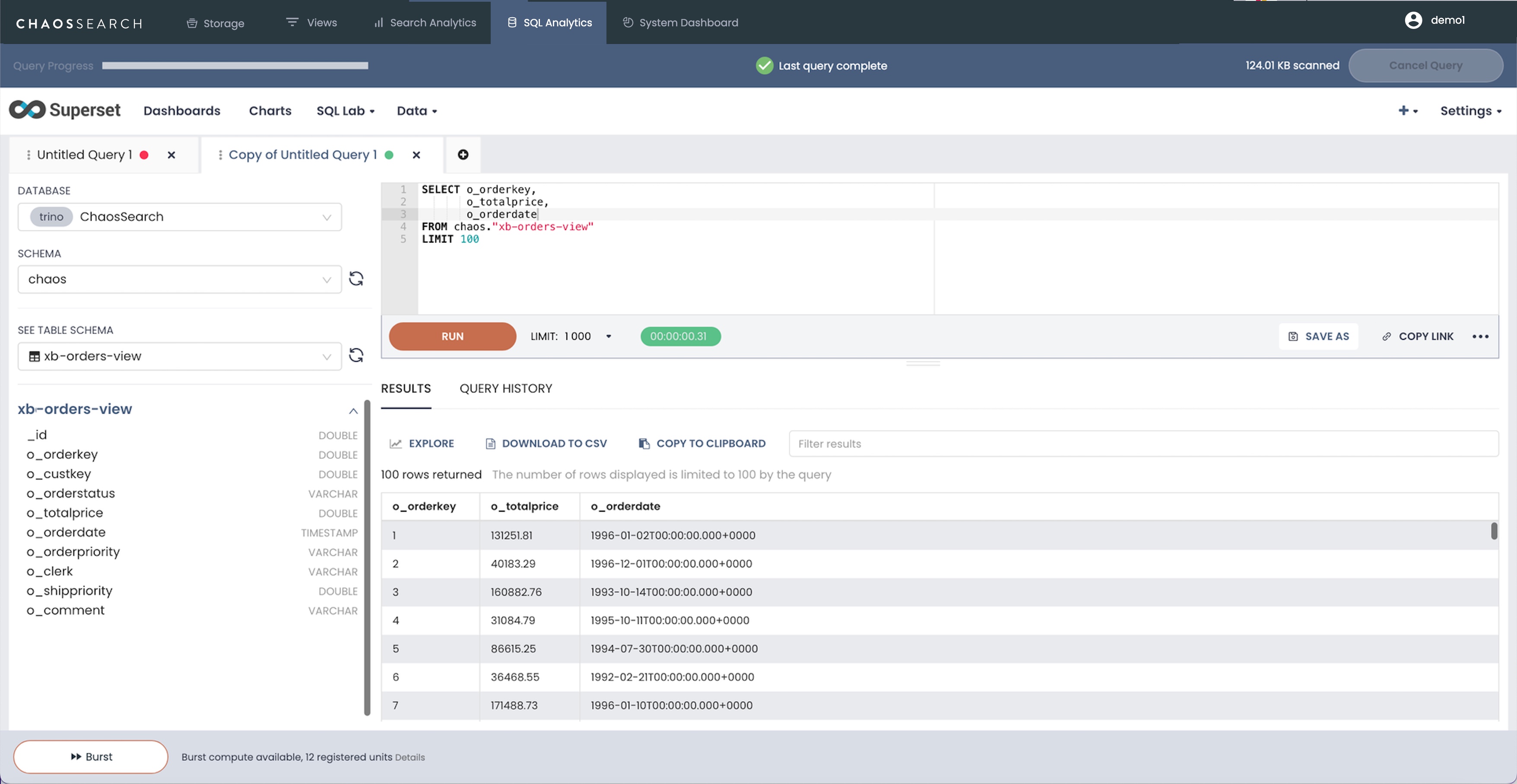Click the Superset logo

coord(65,110)
